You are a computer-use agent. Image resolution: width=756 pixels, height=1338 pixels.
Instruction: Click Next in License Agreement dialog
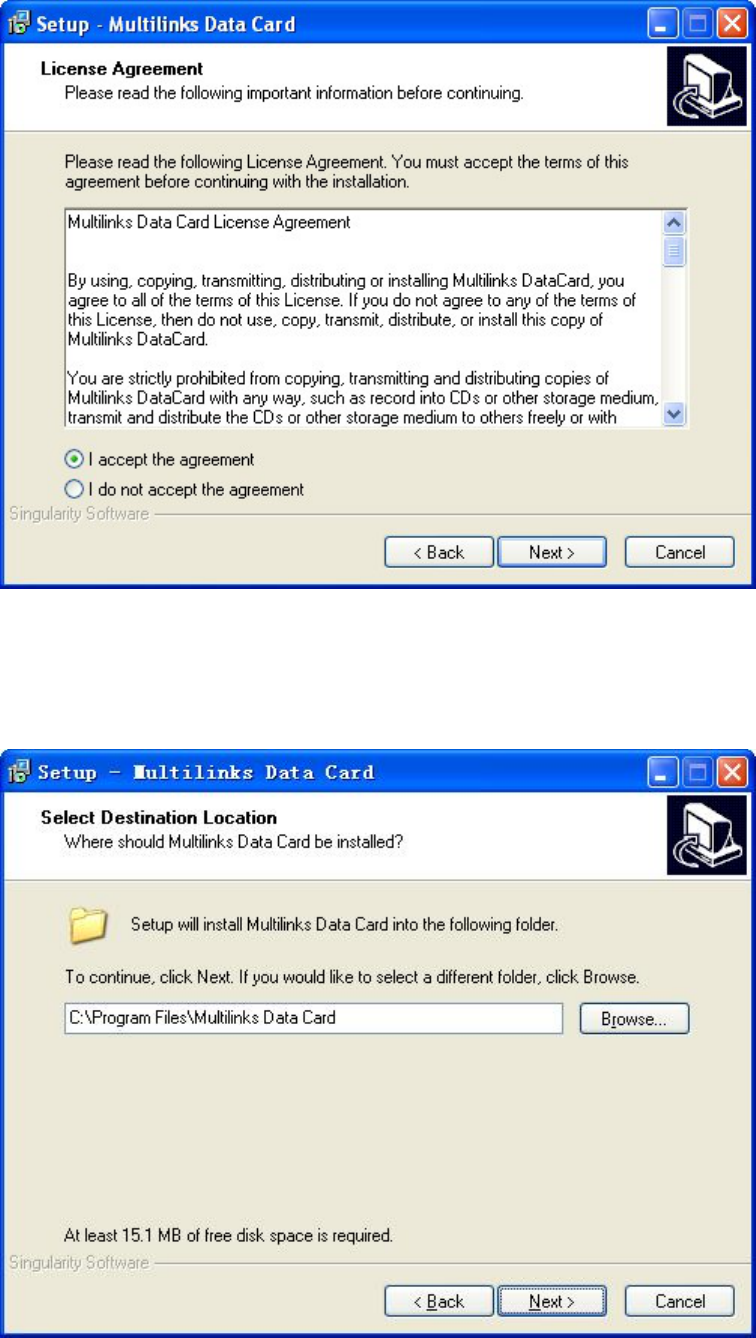click(552, 552)
